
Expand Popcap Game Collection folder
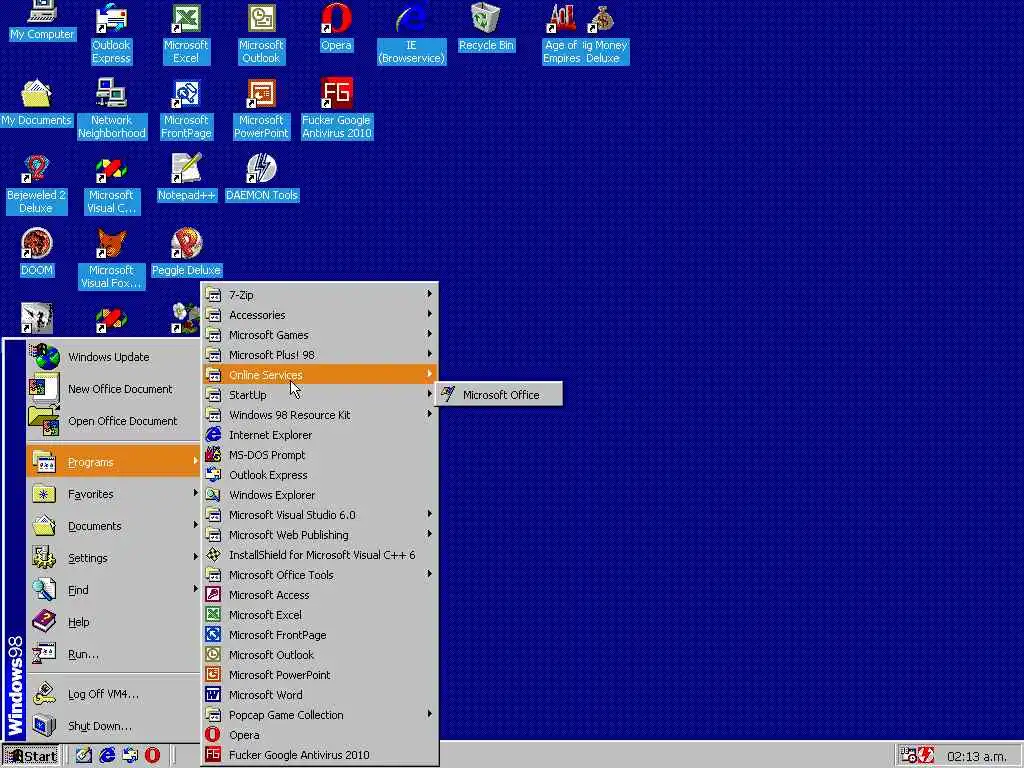pos(319,714)
